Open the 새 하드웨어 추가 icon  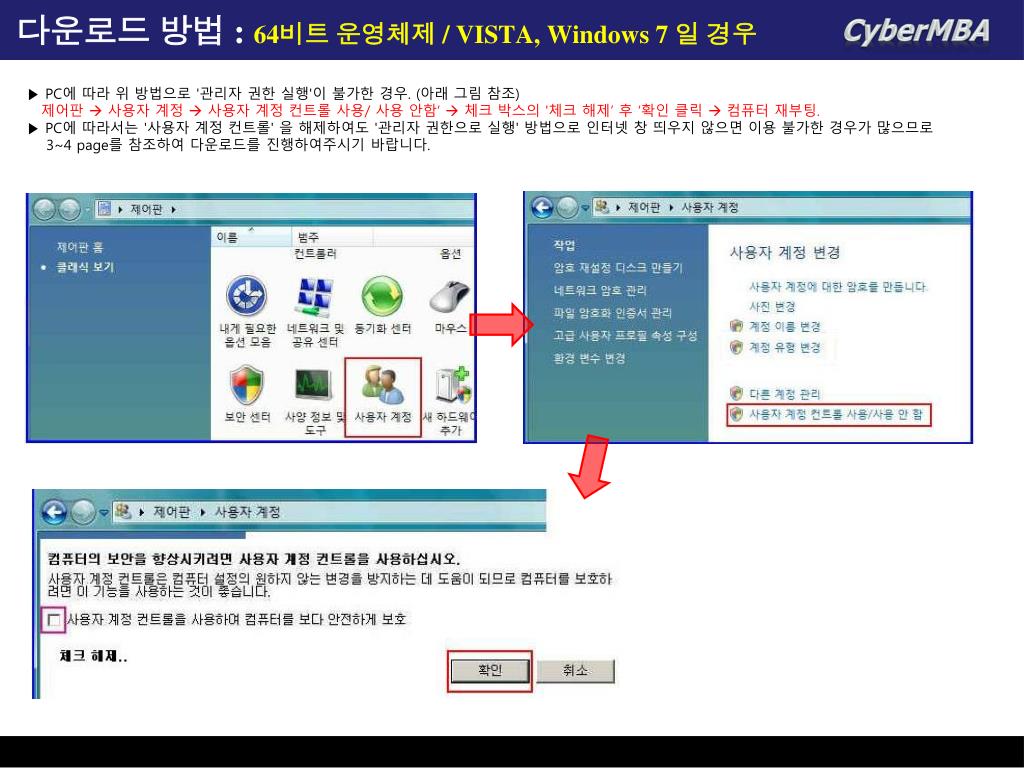point(451,400)
